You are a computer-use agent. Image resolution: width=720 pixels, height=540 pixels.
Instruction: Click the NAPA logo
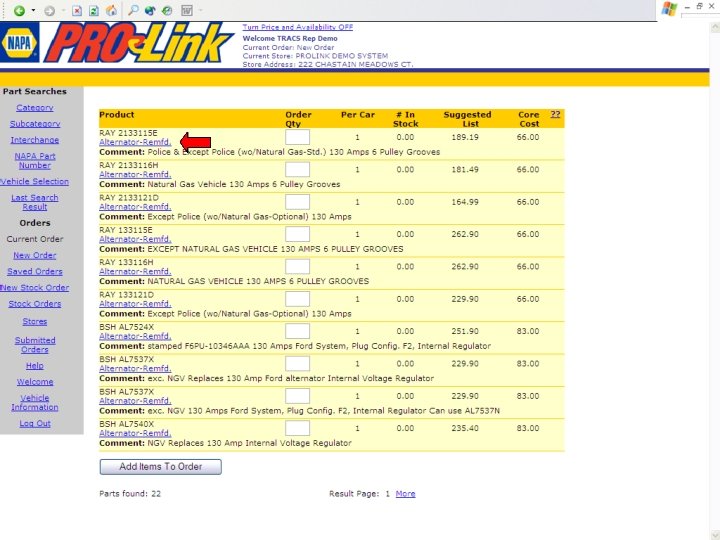pyautogui.click(x=20, y=43)
